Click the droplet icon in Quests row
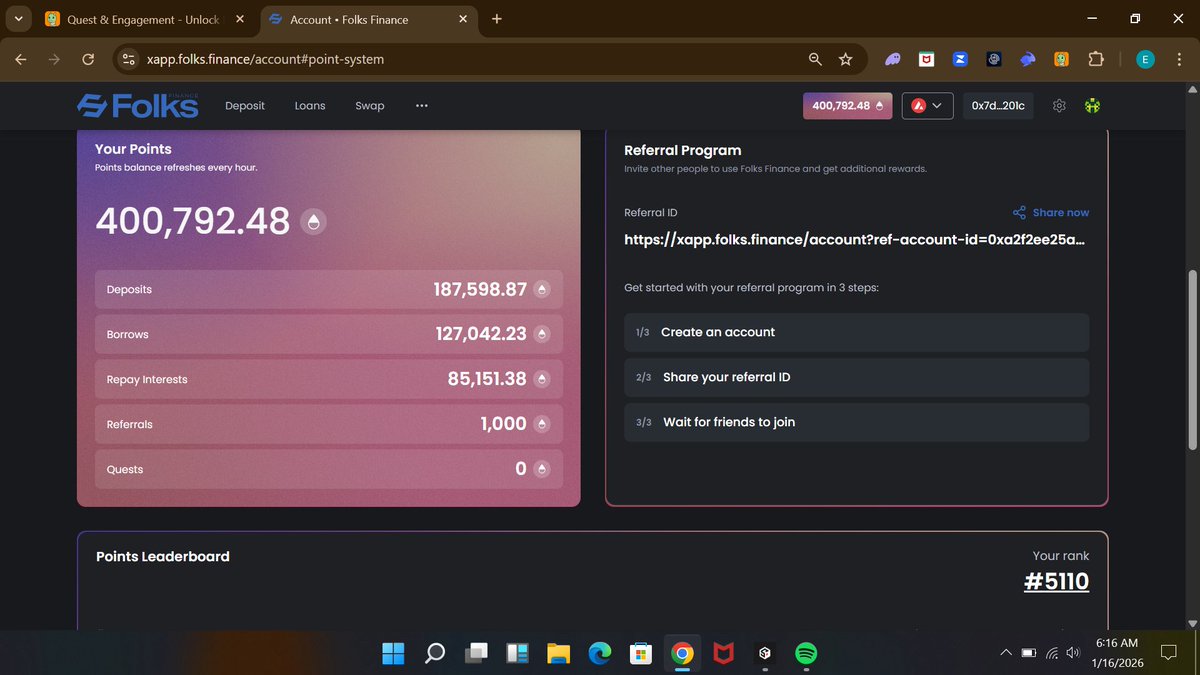Image resolution: width=1200 pixels, height=675 pixels. tap(542, 468)
